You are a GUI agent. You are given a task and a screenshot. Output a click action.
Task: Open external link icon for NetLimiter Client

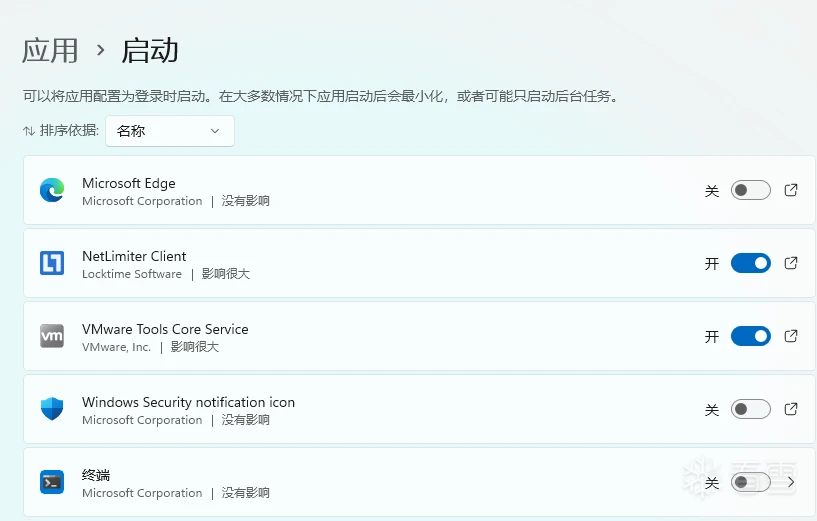click(x=791, y=263)
